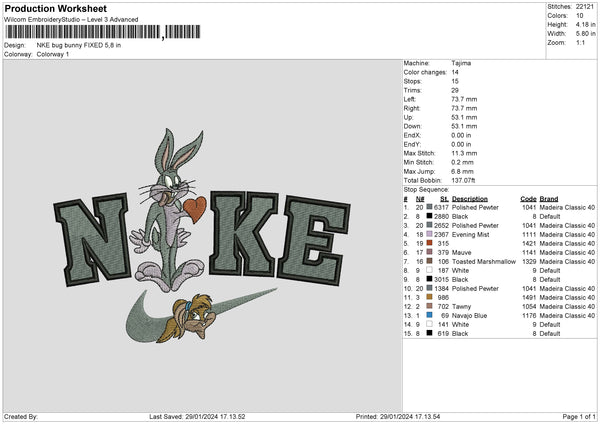Select the Zoom value "1:1"

580,42
